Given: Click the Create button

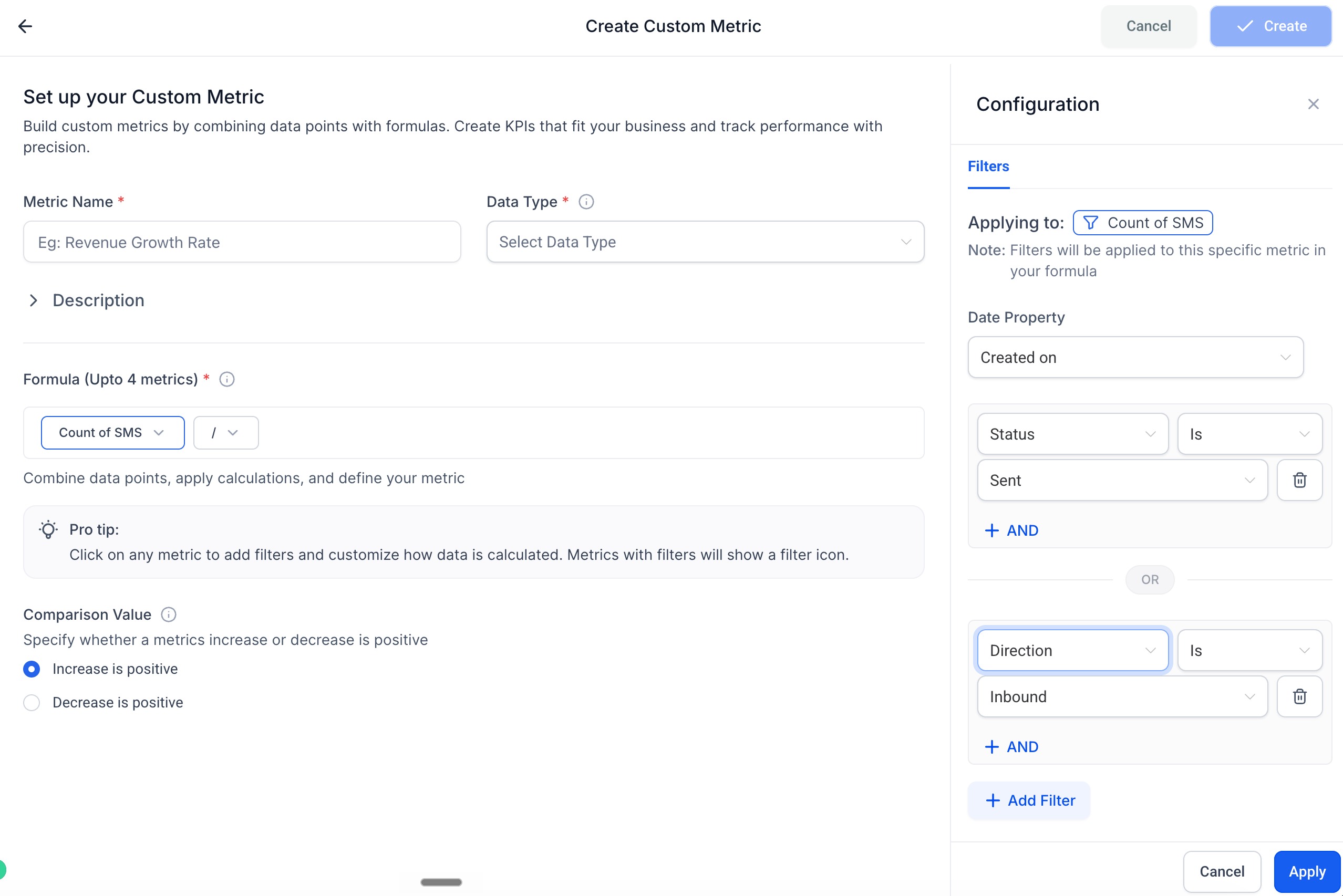Looking at the screenshot, I should [x=1271, y=26].
